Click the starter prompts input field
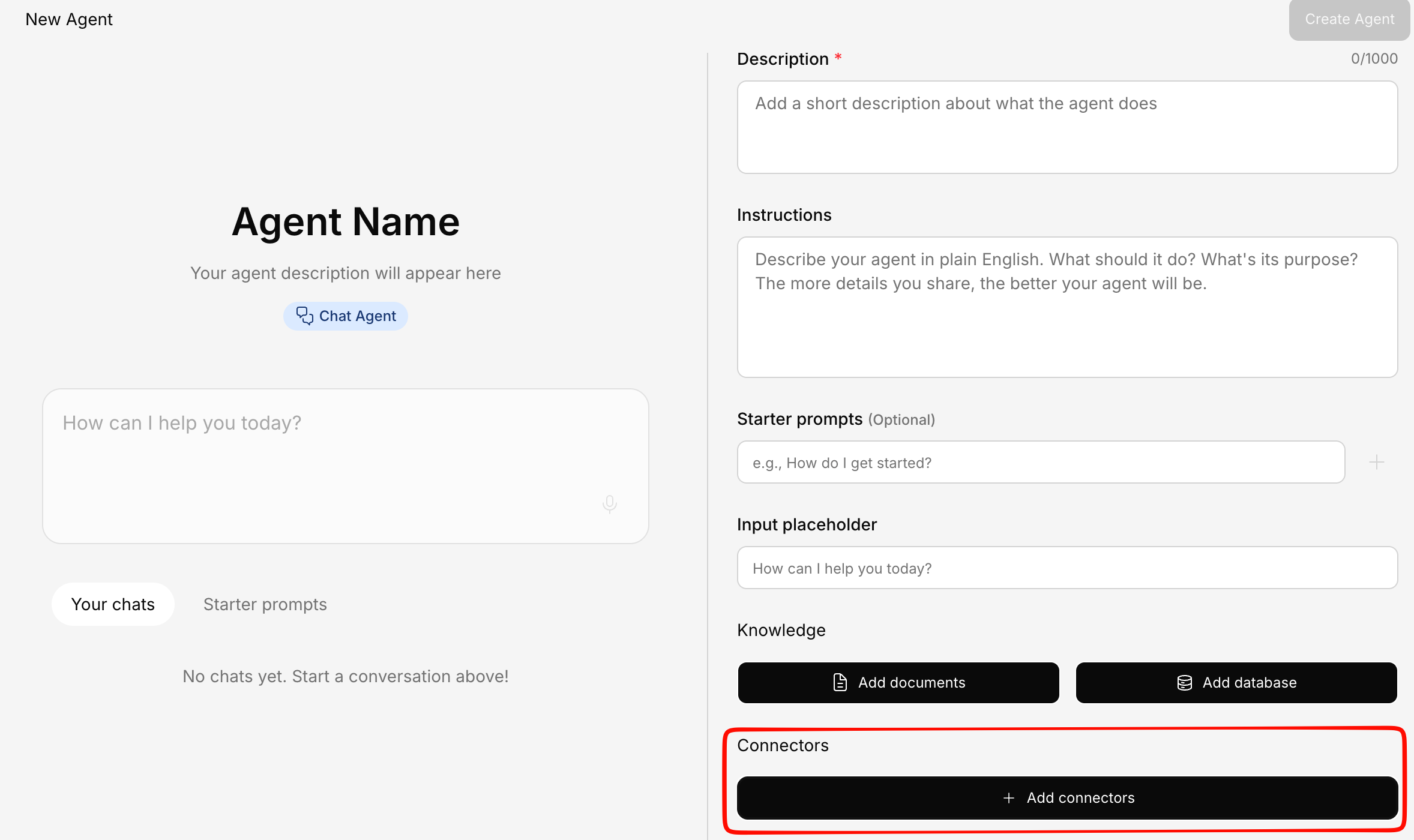Image resolution: width=1414 pixels, height=840 pixels. coord(1041,462)
